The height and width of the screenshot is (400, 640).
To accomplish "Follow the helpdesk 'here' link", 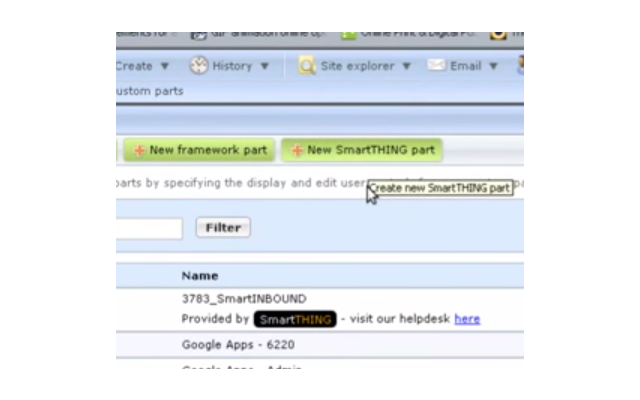I will [x=467, y=319].
